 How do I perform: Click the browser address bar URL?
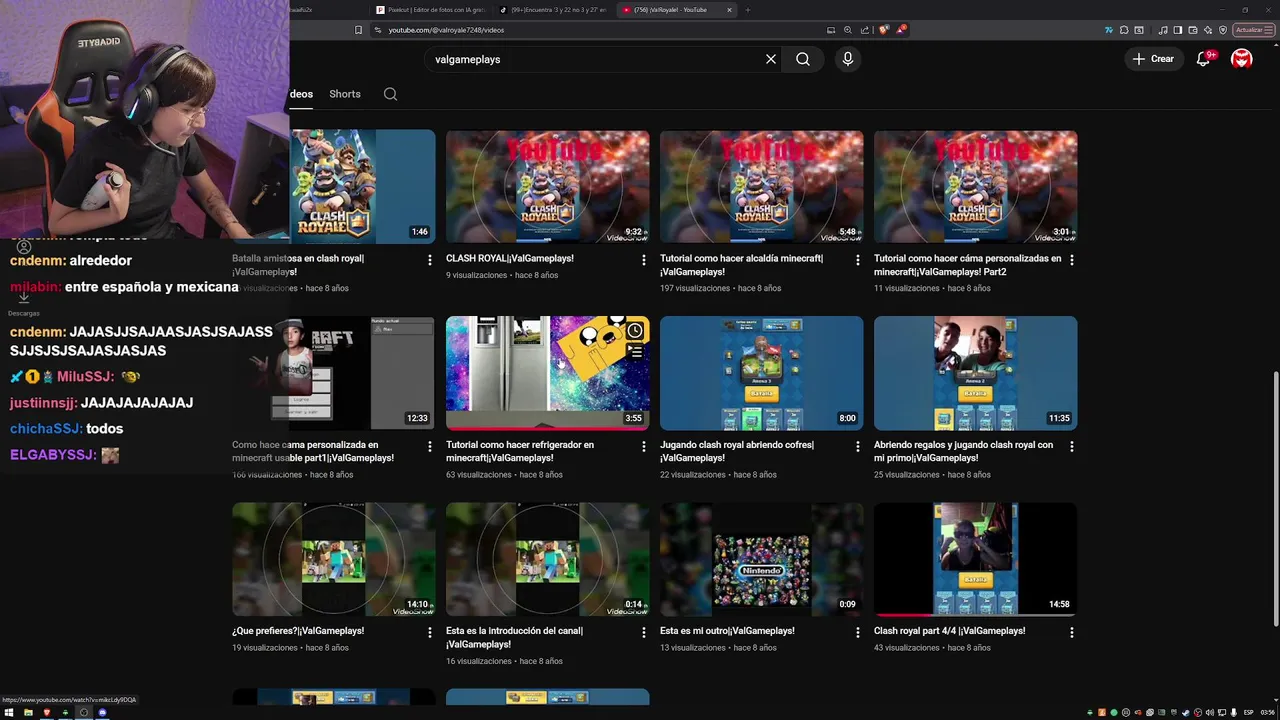[x=446, y=30]
